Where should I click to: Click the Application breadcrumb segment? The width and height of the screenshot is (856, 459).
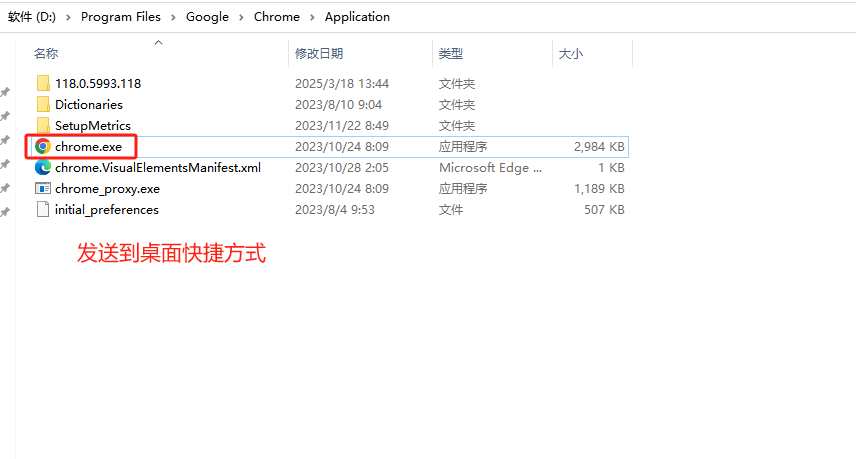(x=357, y=17)
